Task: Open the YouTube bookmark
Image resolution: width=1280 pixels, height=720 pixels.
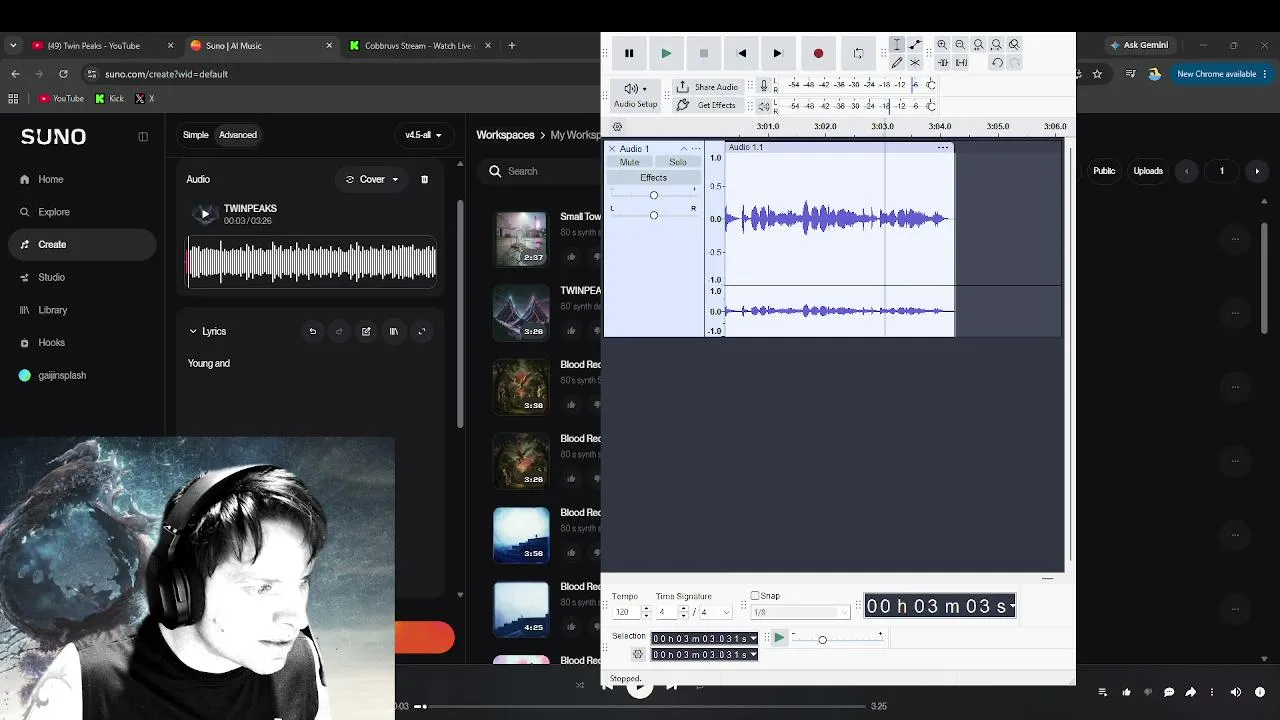Action: (x=61, y=98)
